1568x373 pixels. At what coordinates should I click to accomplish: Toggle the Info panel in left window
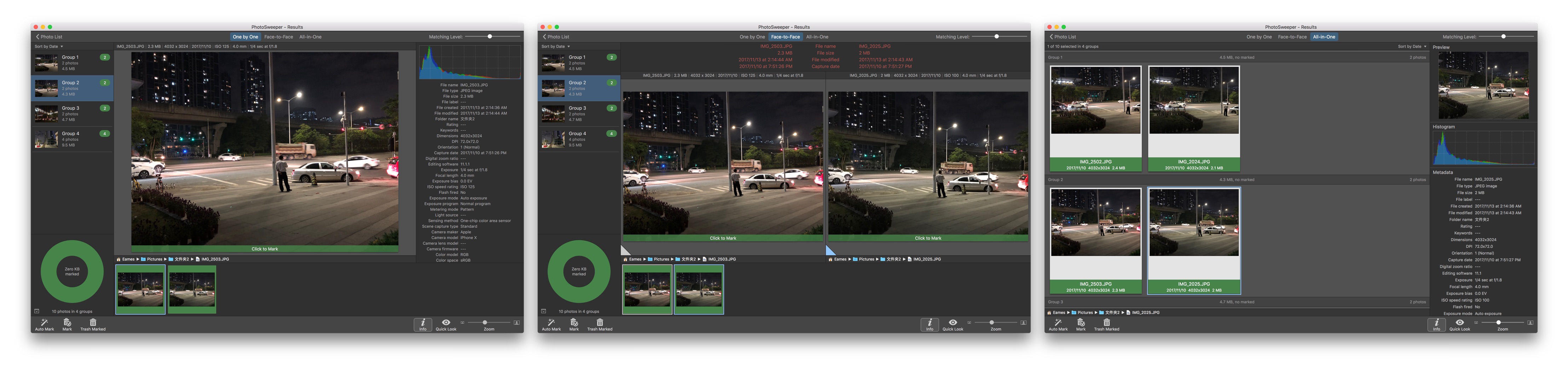coord(422,324)
